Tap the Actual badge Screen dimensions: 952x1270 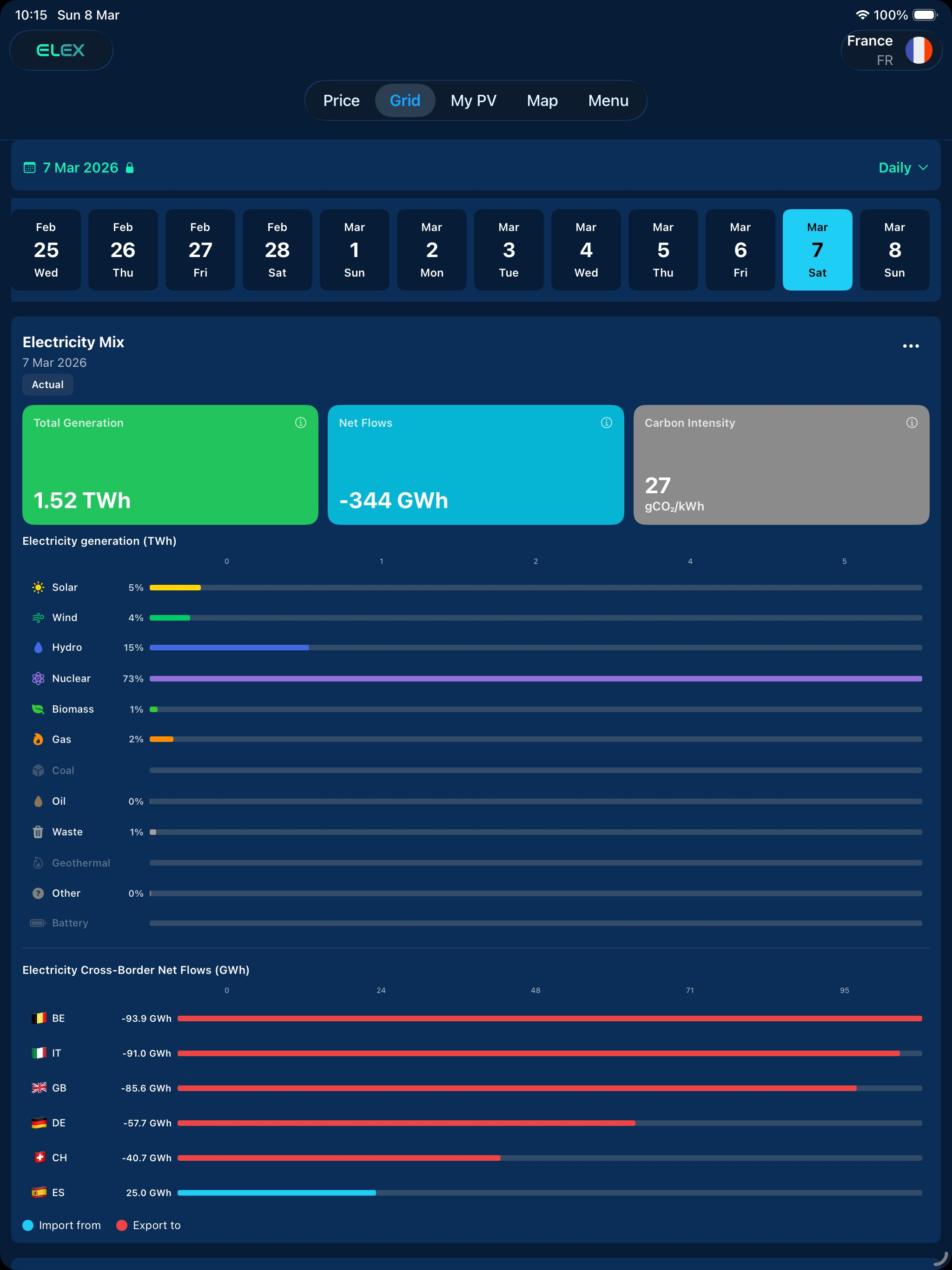[x=48, y=385]
